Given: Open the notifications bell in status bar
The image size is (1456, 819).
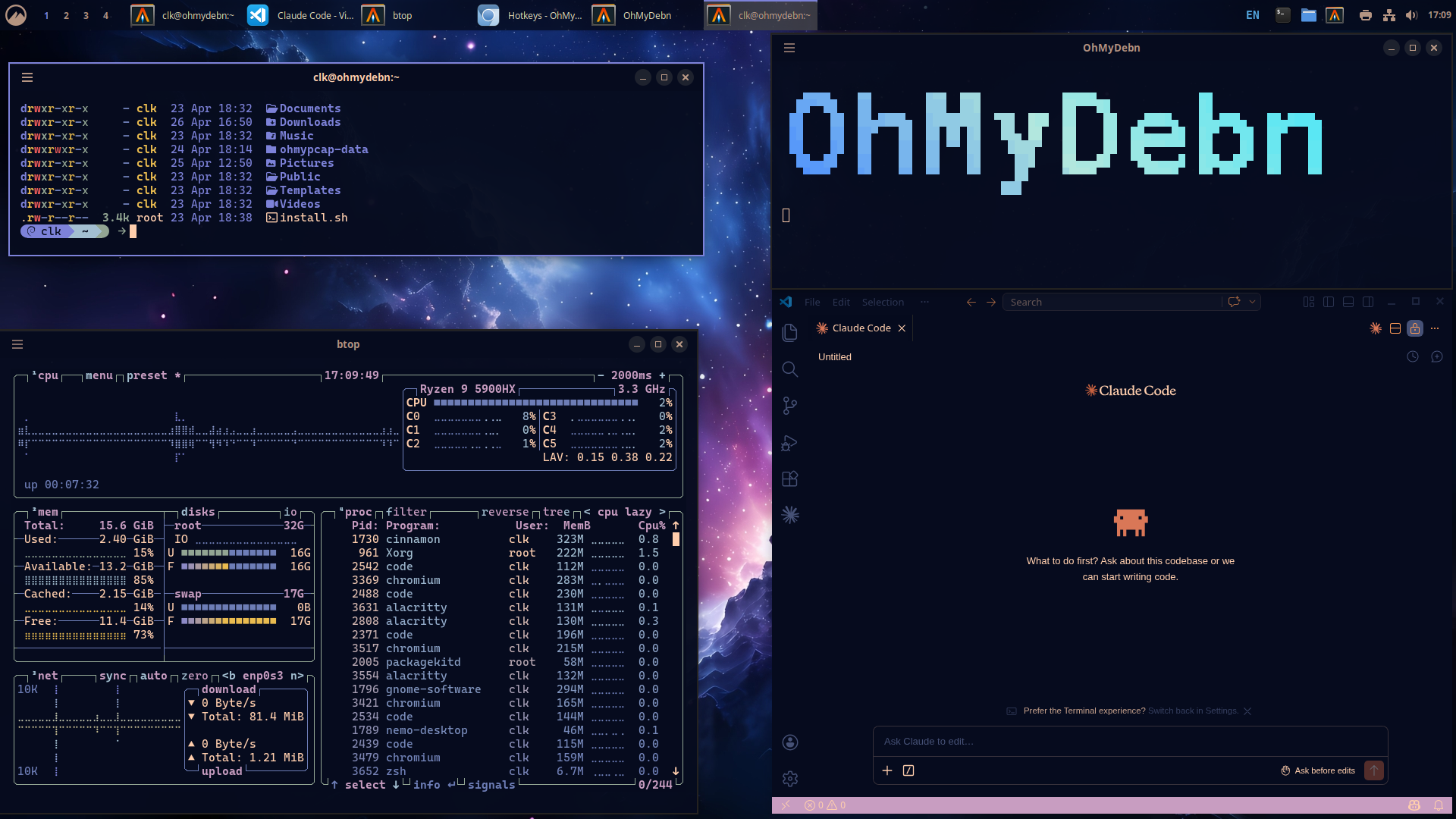Looking at the screenshot, I should [1439, 805].
